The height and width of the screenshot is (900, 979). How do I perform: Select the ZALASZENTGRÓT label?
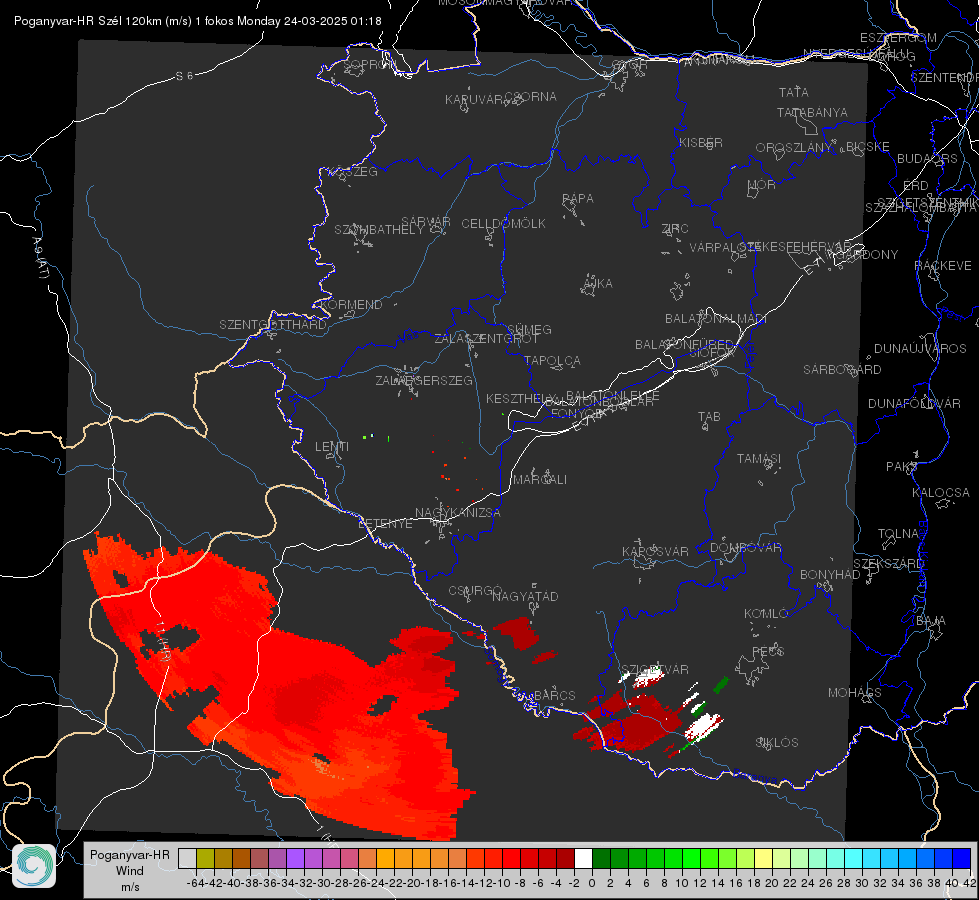coord(486,339)
